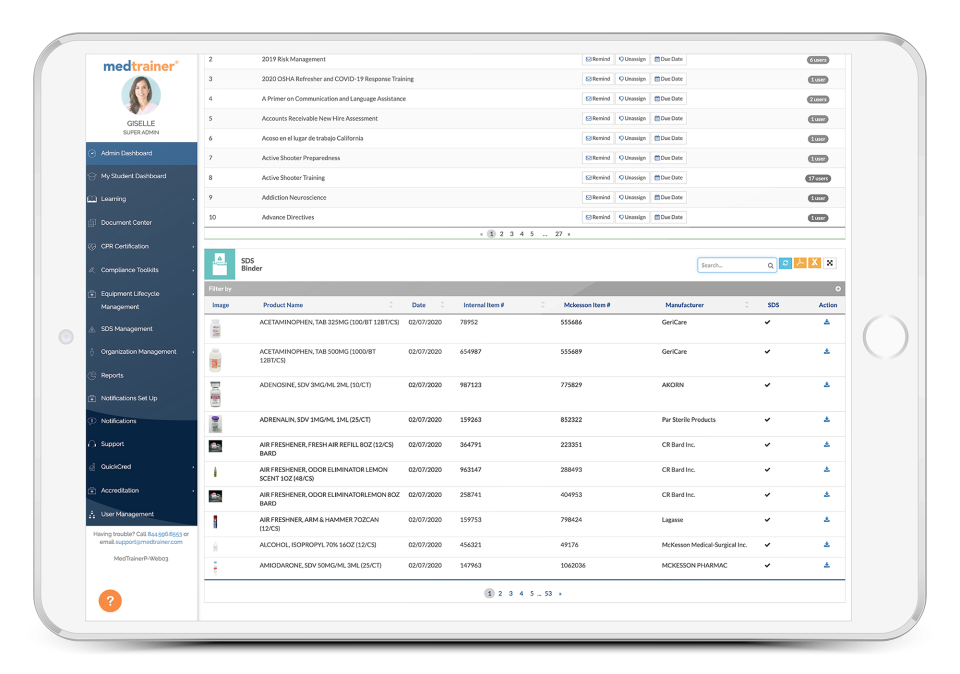Open the orange help question mark button
Viewport: 960px width, 674px height.
(110, 601)
